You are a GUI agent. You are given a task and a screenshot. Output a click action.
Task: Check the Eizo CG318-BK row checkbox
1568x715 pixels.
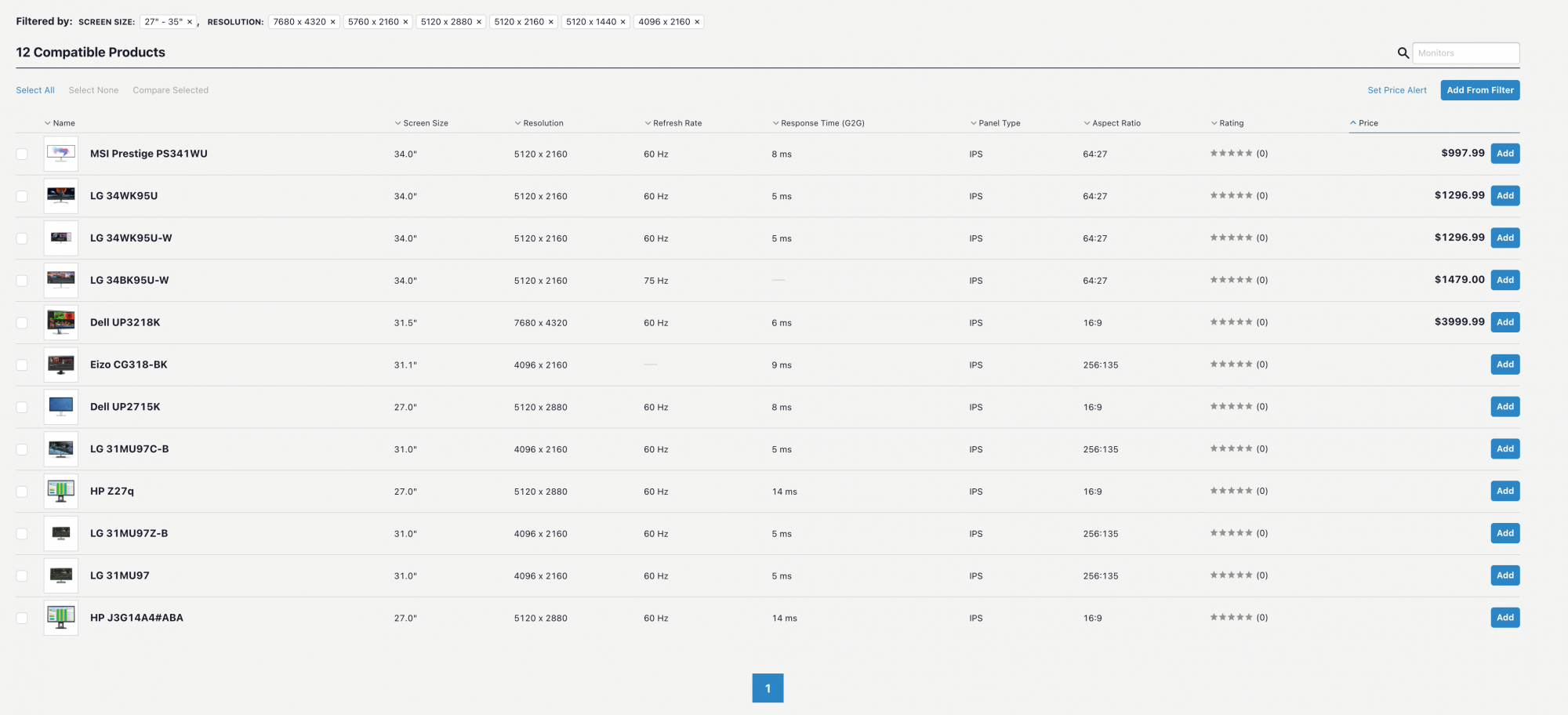coord(22,365)
